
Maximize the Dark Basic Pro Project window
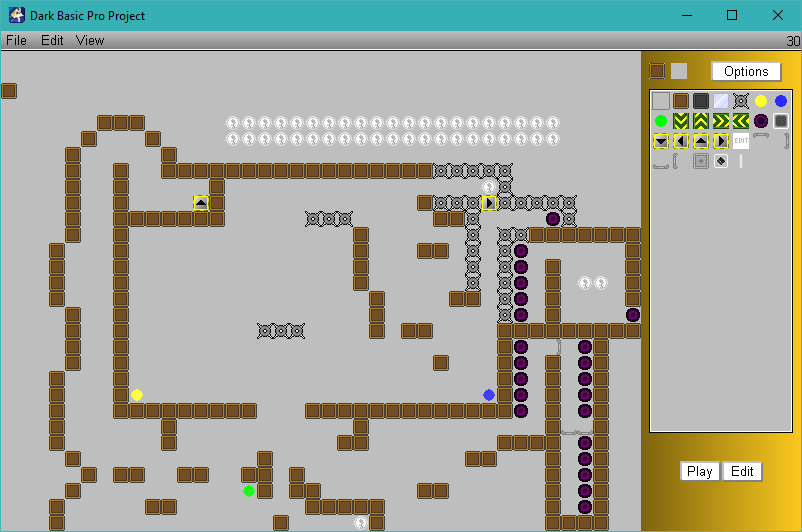tap(732, 15)
